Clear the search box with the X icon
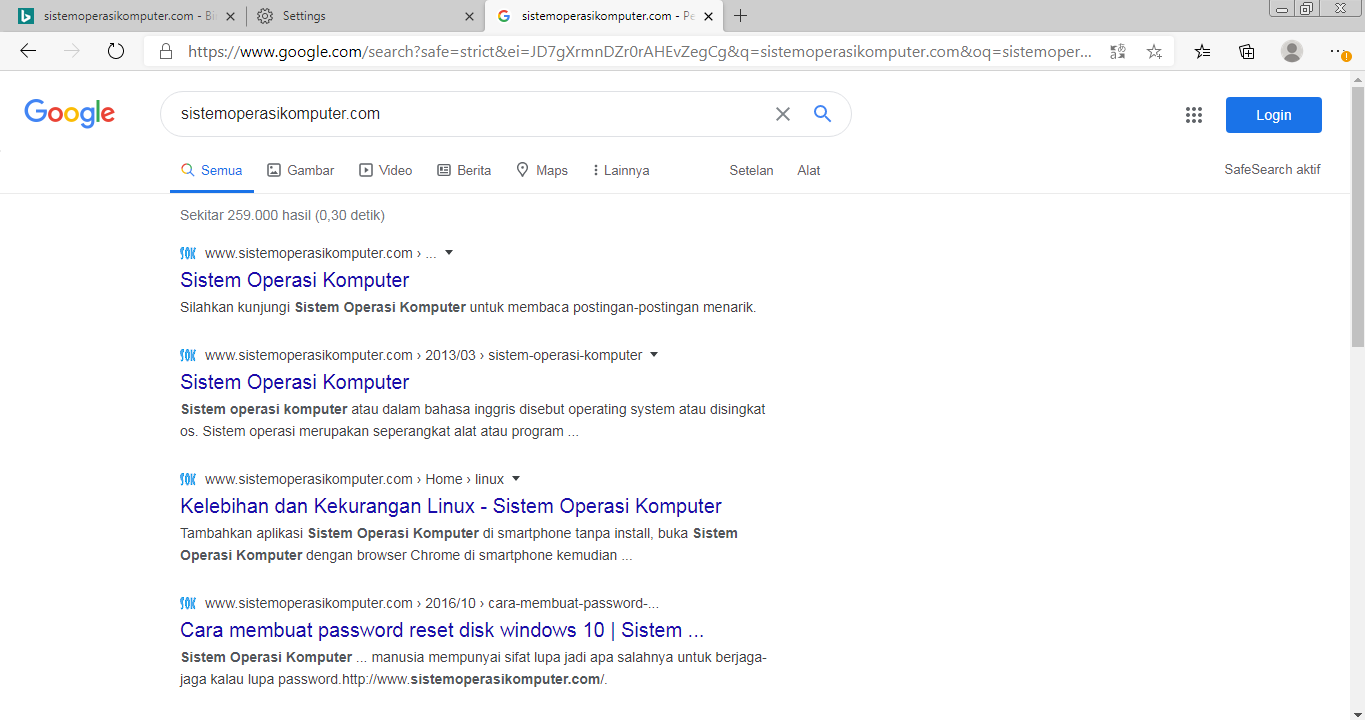 tap(783, 114)
